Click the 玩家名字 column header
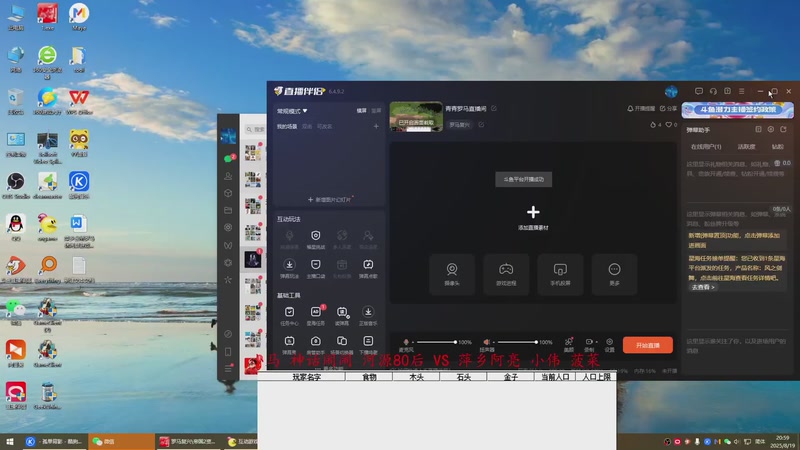The image size is (800, 450). pos(306,378)
